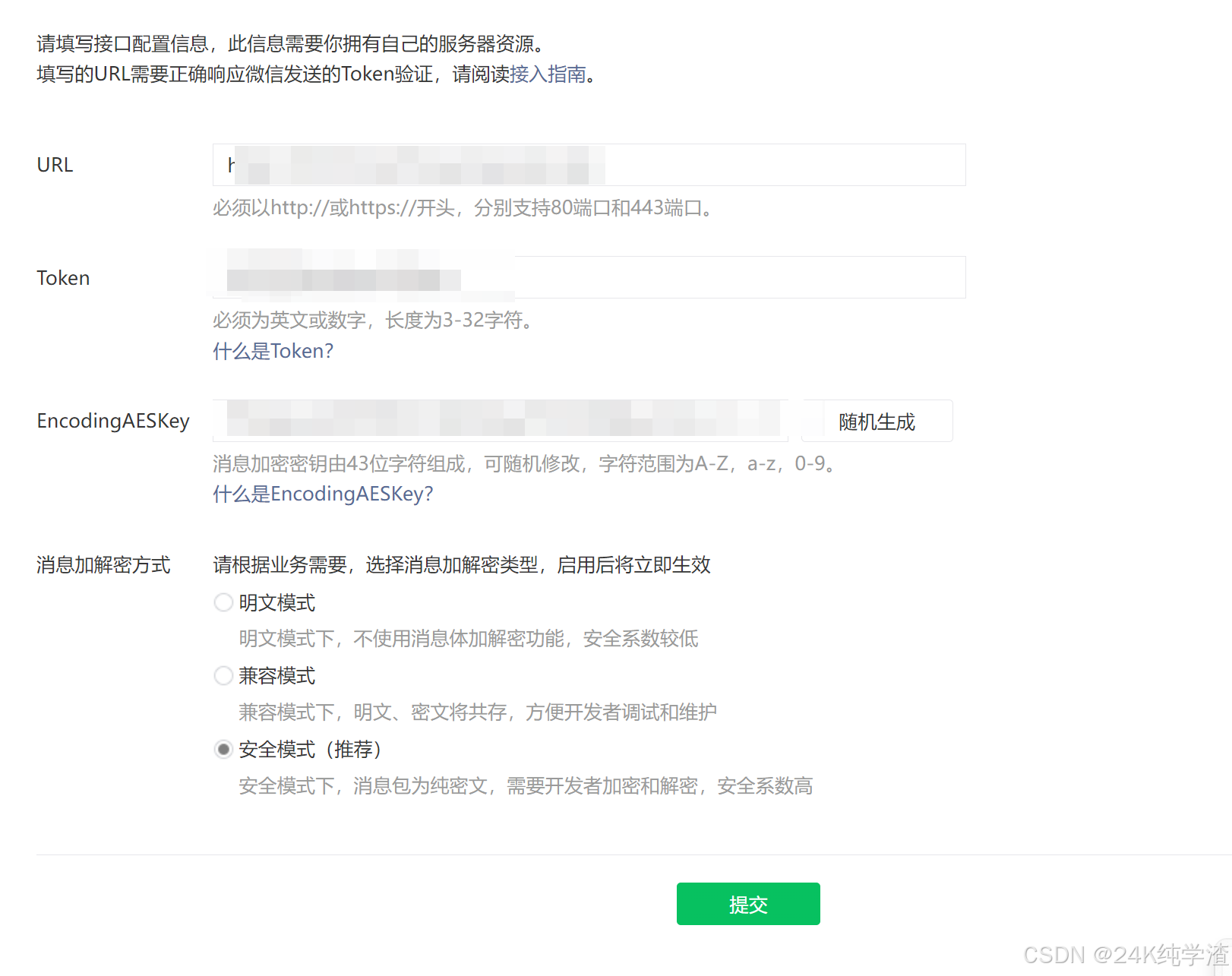Click the 消息加解密方式 section label
The image size is (1232, 976).
[103, 565]
